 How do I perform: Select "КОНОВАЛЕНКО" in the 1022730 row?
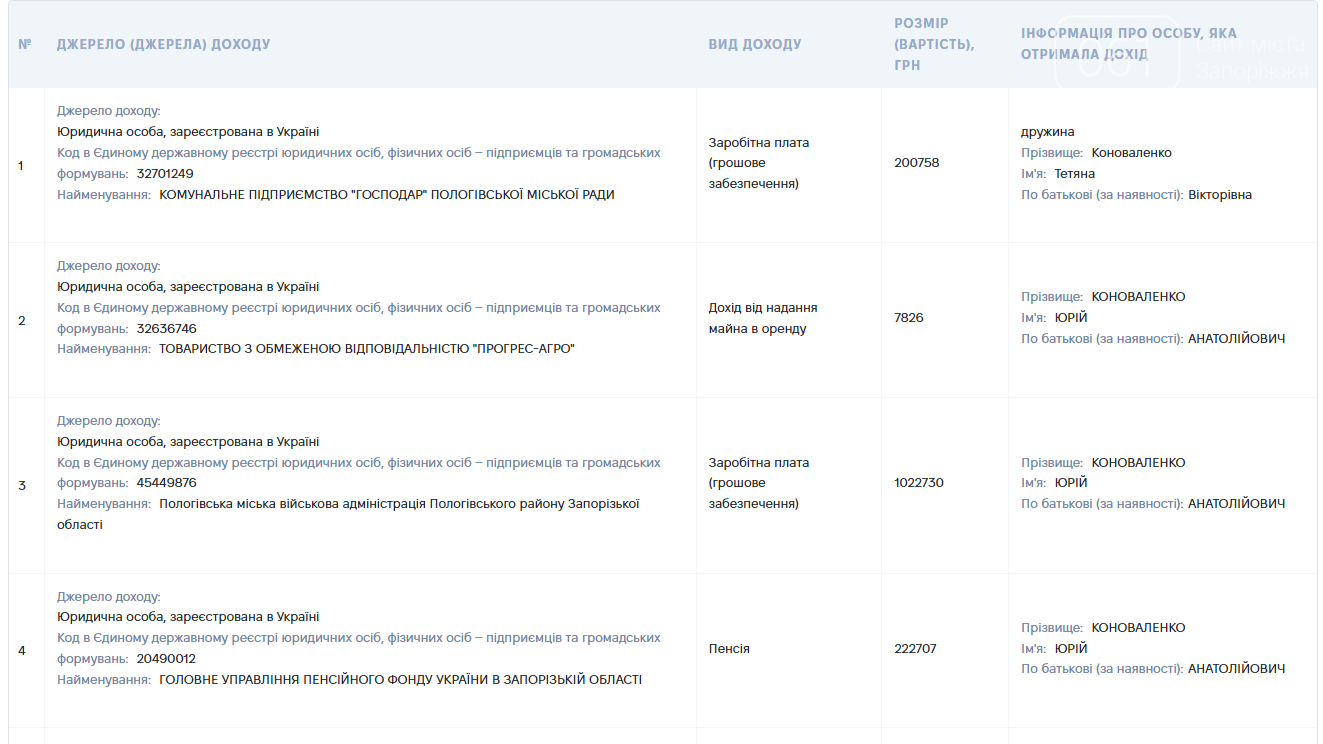coord(1138,462)
